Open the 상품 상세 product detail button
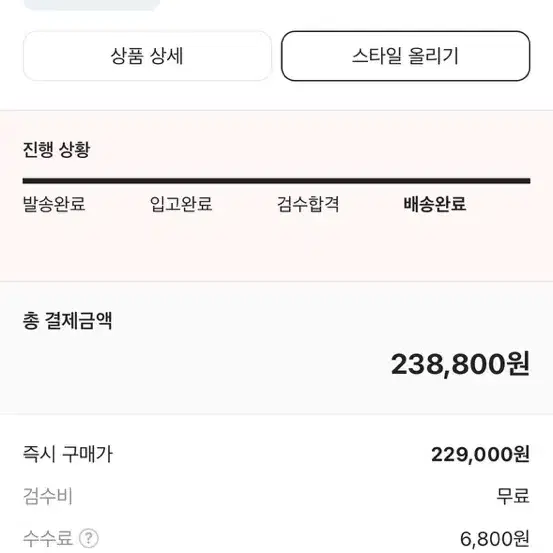The height and width of the screenshot is (553, 553). 147,56
